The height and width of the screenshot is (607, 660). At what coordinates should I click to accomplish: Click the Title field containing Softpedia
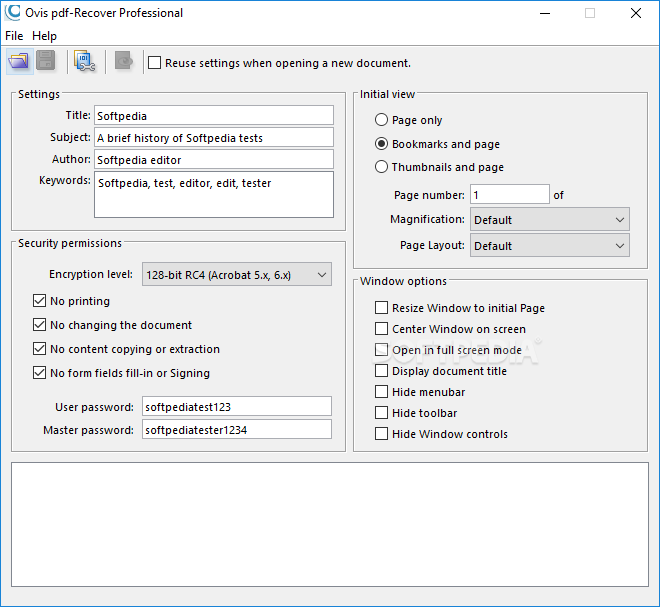pos(214,115)
